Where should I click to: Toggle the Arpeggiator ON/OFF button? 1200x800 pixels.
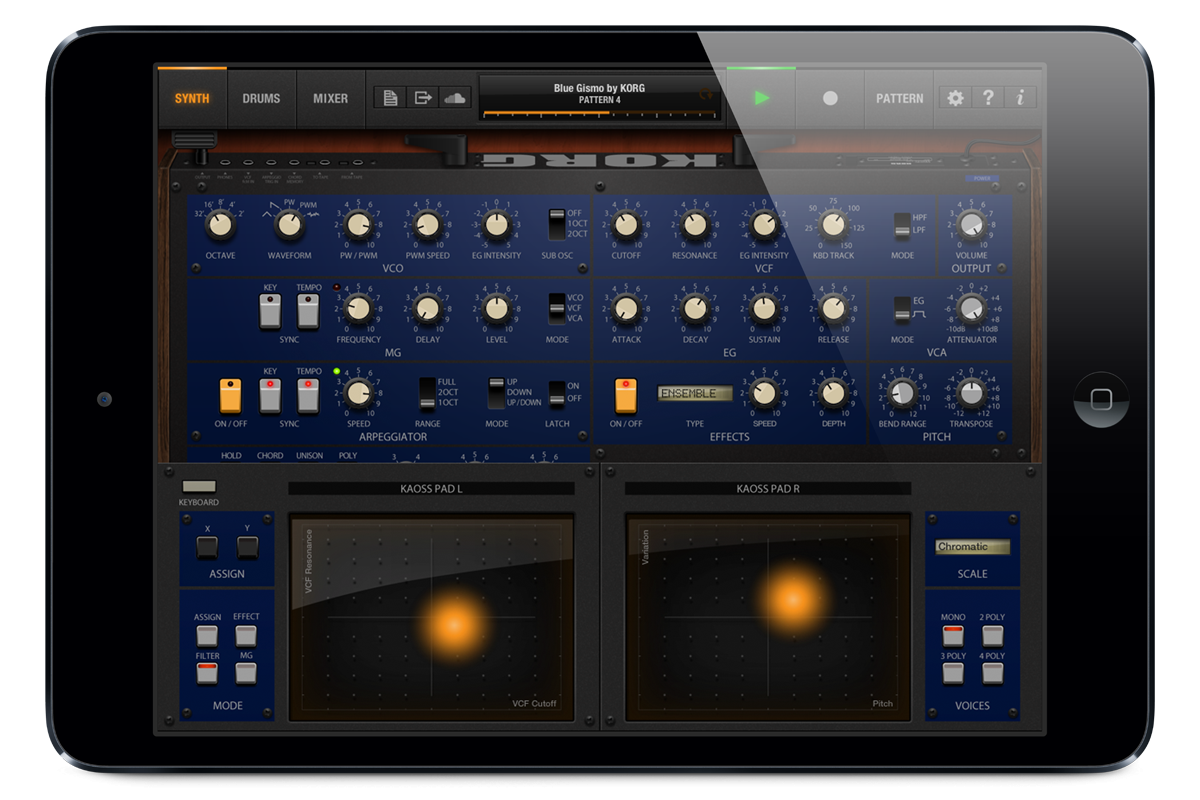click(x=231, y=396)
